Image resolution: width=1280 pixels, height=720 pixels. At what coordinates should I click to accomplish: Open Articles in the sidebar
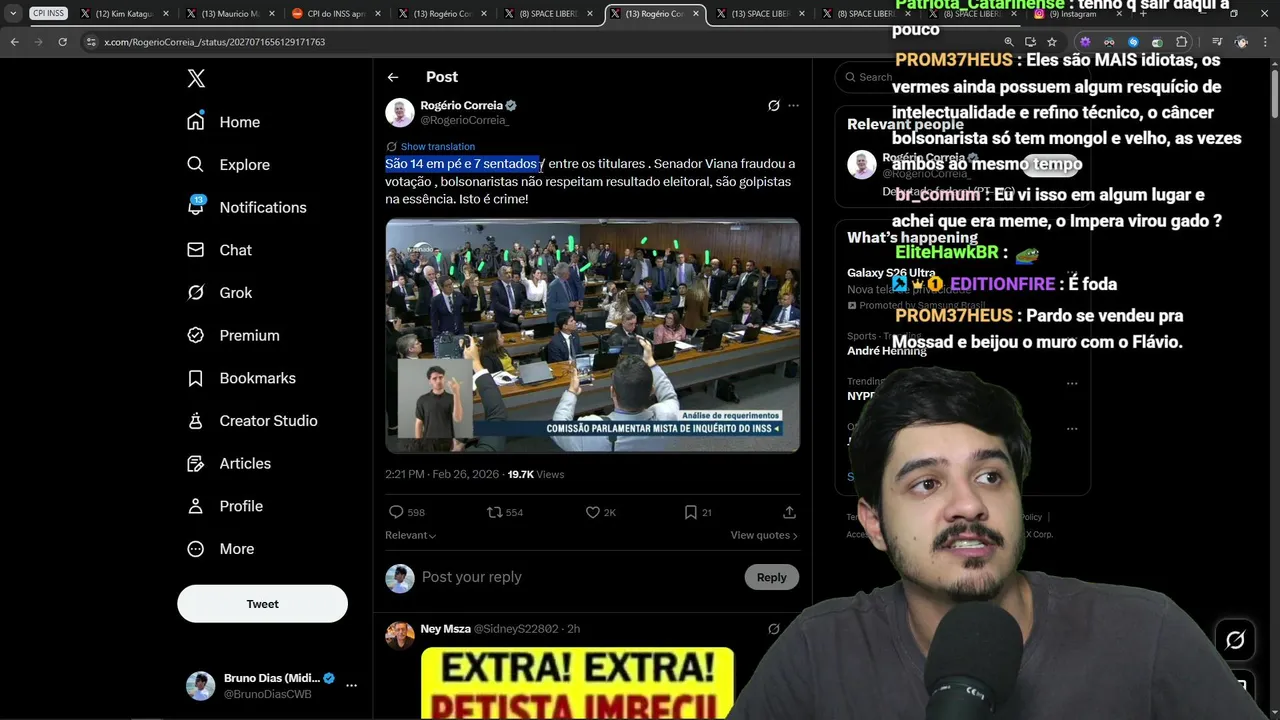point(229,464)
